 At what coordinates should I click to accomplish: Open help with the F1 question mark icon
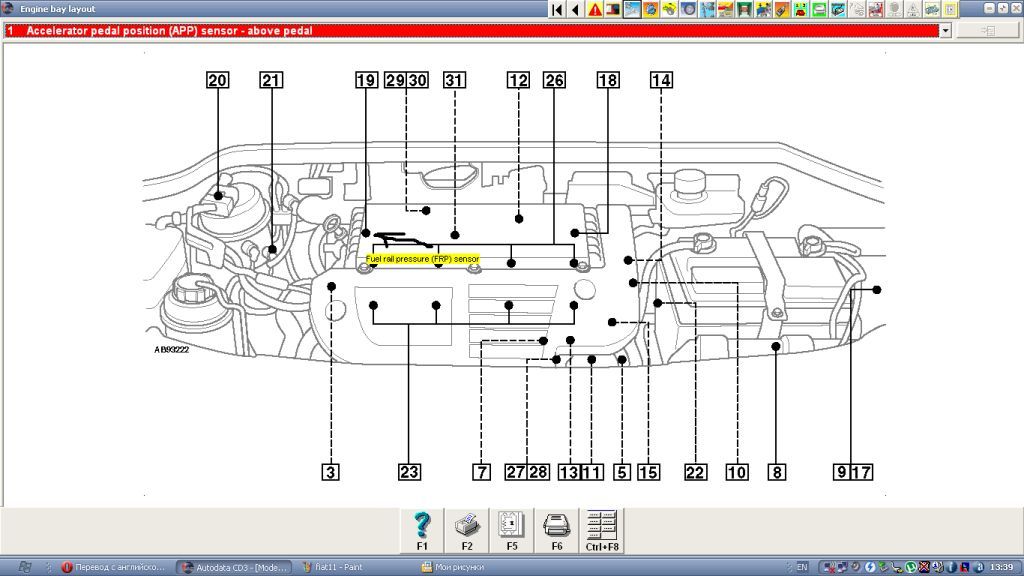point(422,525)
